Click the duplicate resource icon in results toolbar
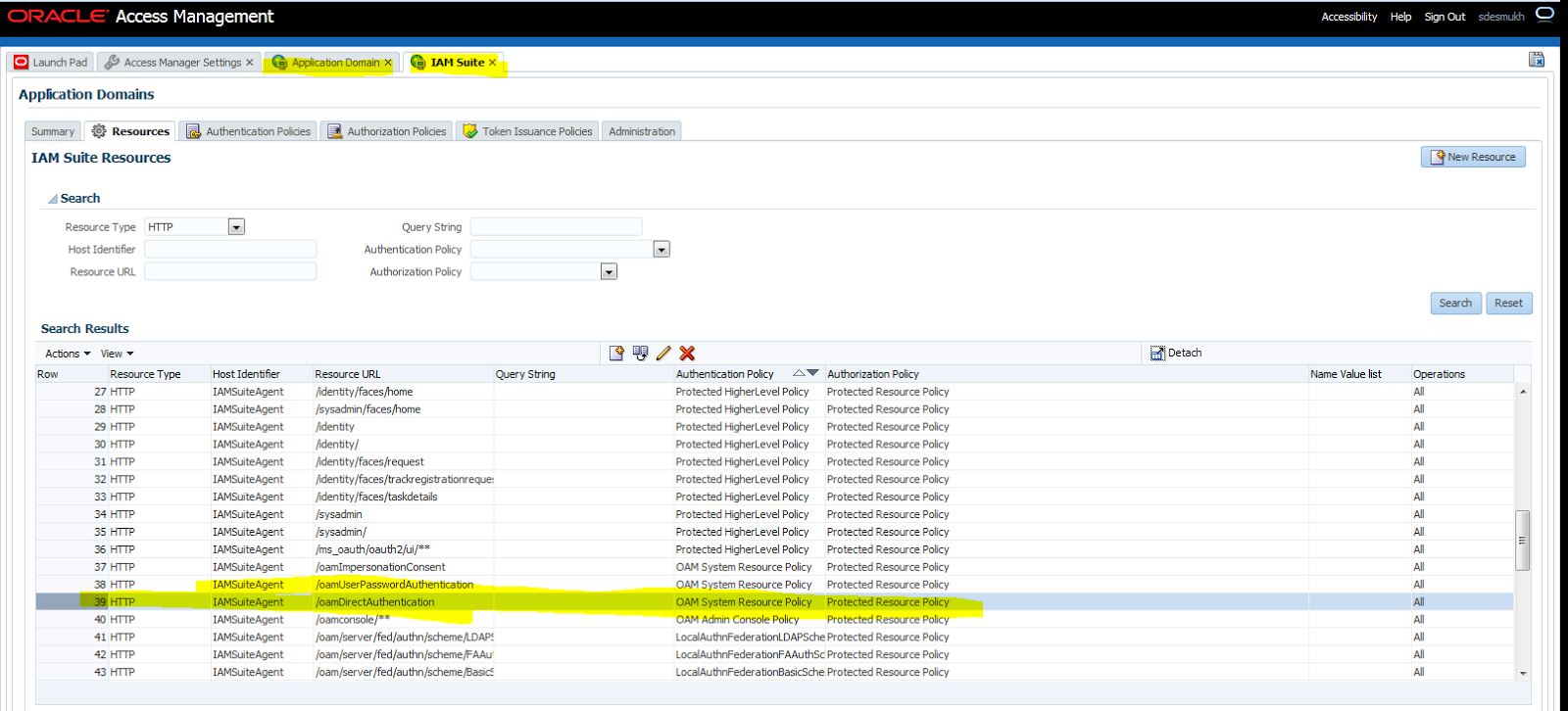Viewport: 1568px width, 711px height. 640,354
